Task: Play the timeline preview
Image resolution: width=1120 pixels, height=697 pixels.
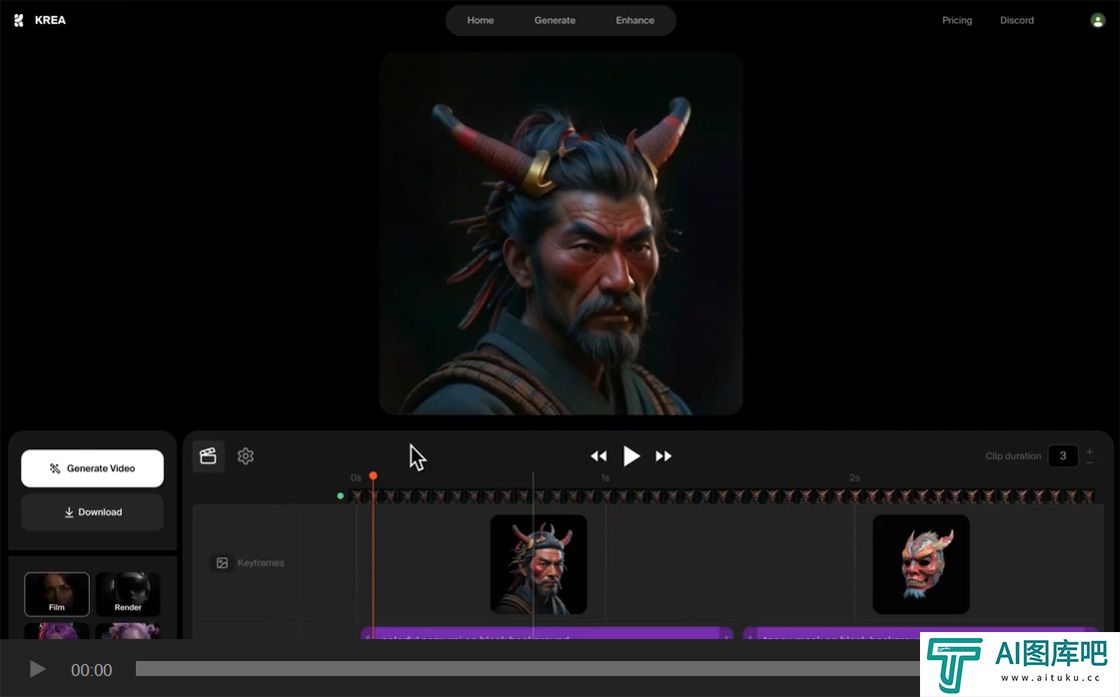Action: tap(631, 456)
